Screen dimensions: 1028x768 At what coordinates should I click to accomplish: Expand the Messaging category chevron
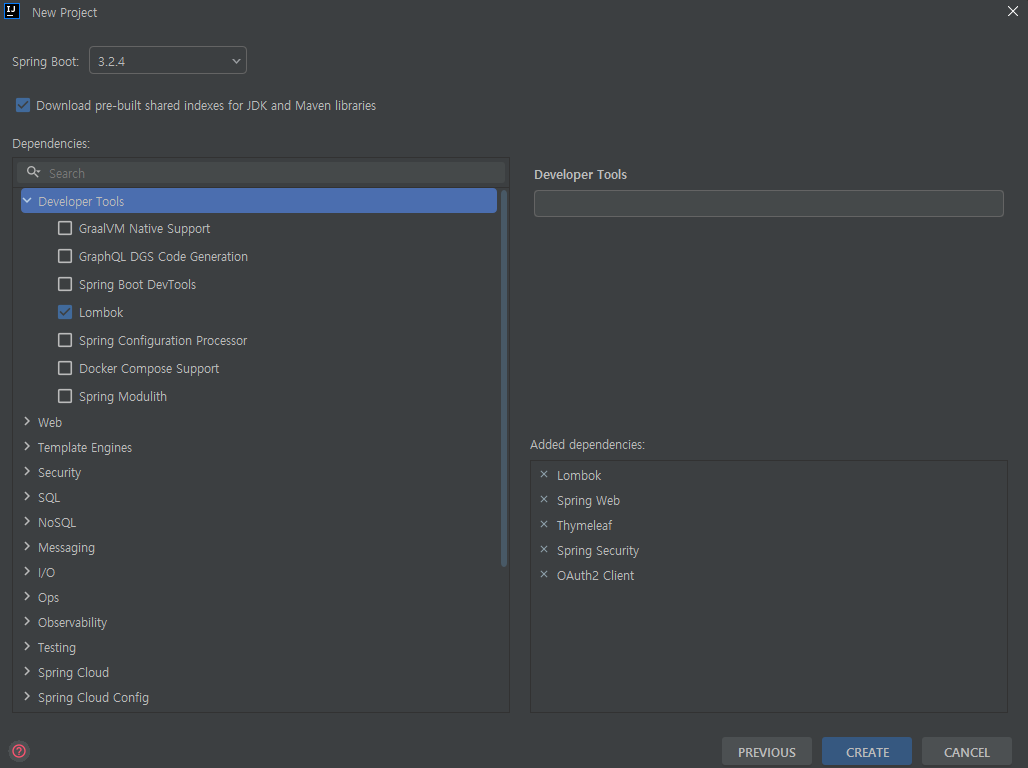(27, 546)
